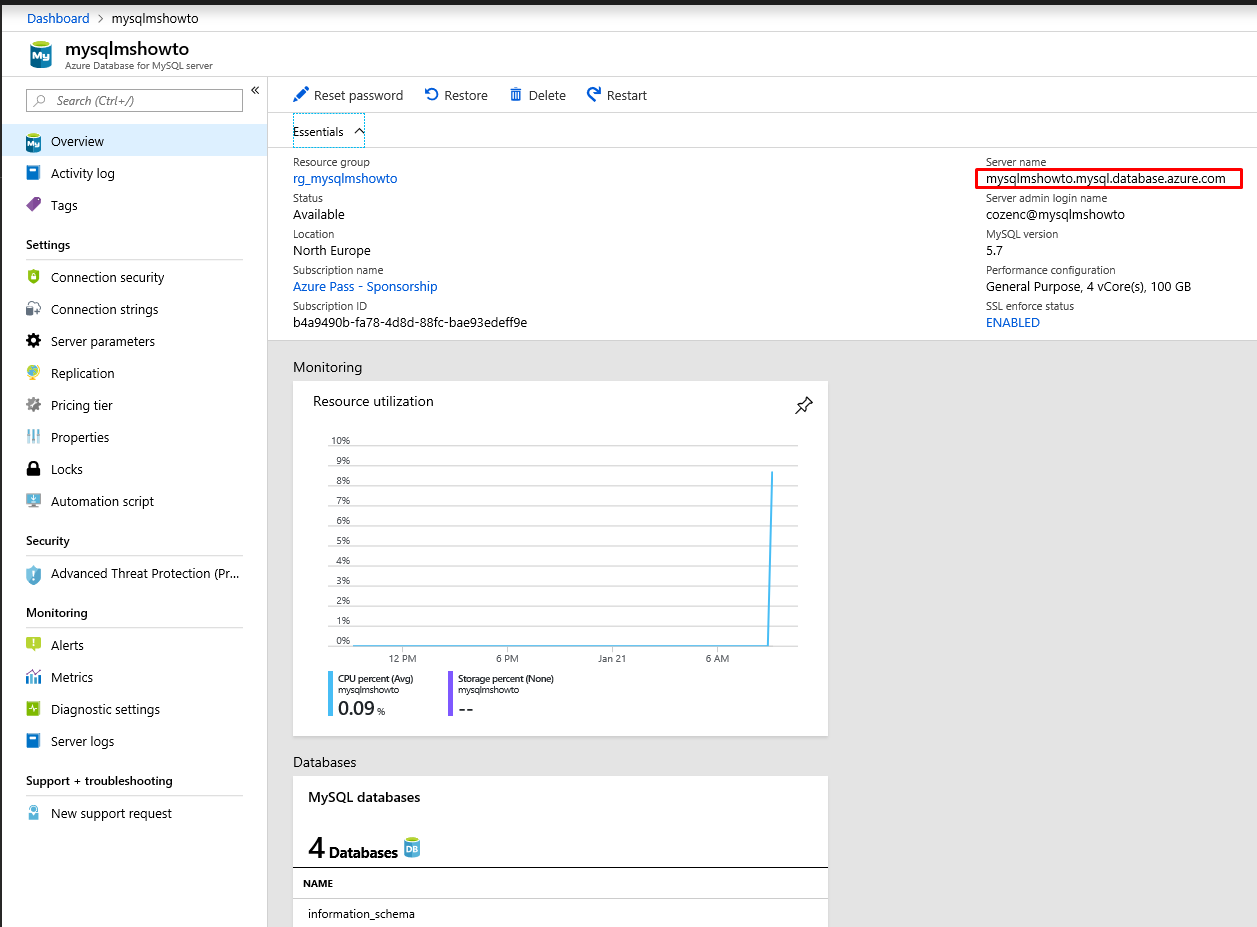Click the Restore button label

coord(466,95)
